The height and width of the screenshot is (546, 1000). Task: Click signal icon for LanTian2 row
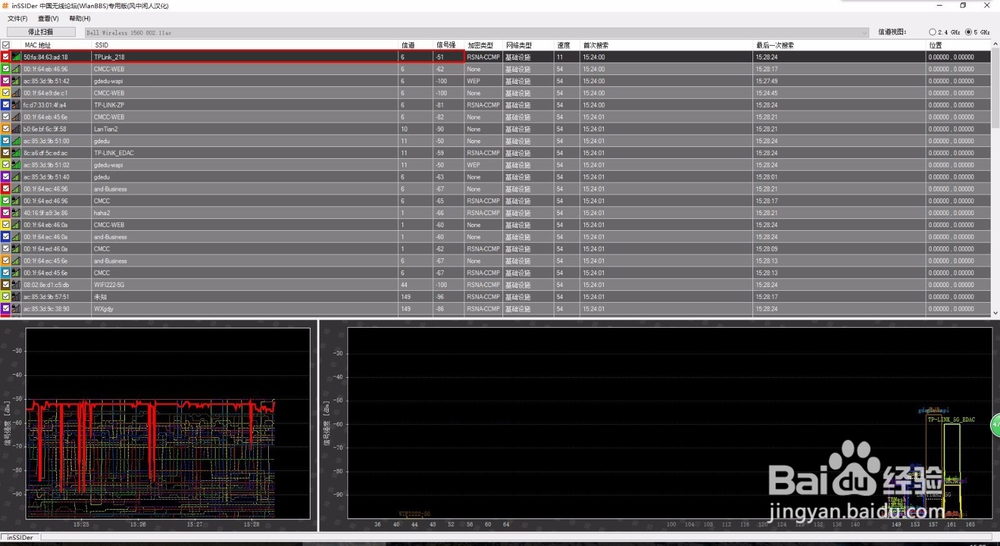(17, 129)
